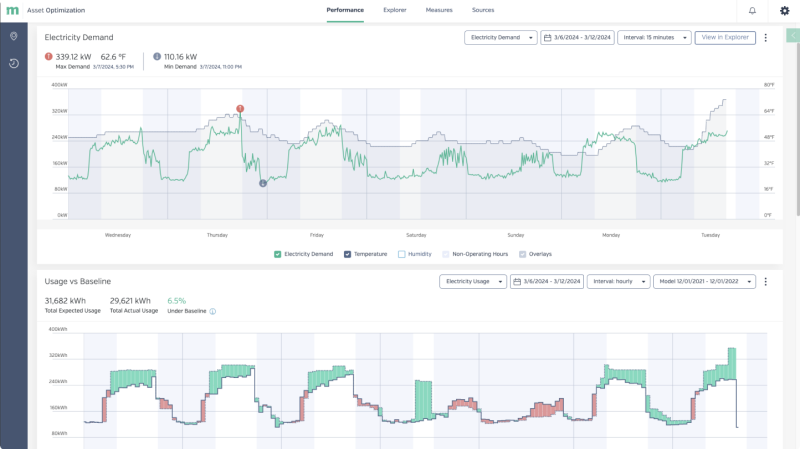The width and height of the screenshot is (800, 449).
Task: Open Electricity Demand panel three-dot menu
Action: point(765,38)
